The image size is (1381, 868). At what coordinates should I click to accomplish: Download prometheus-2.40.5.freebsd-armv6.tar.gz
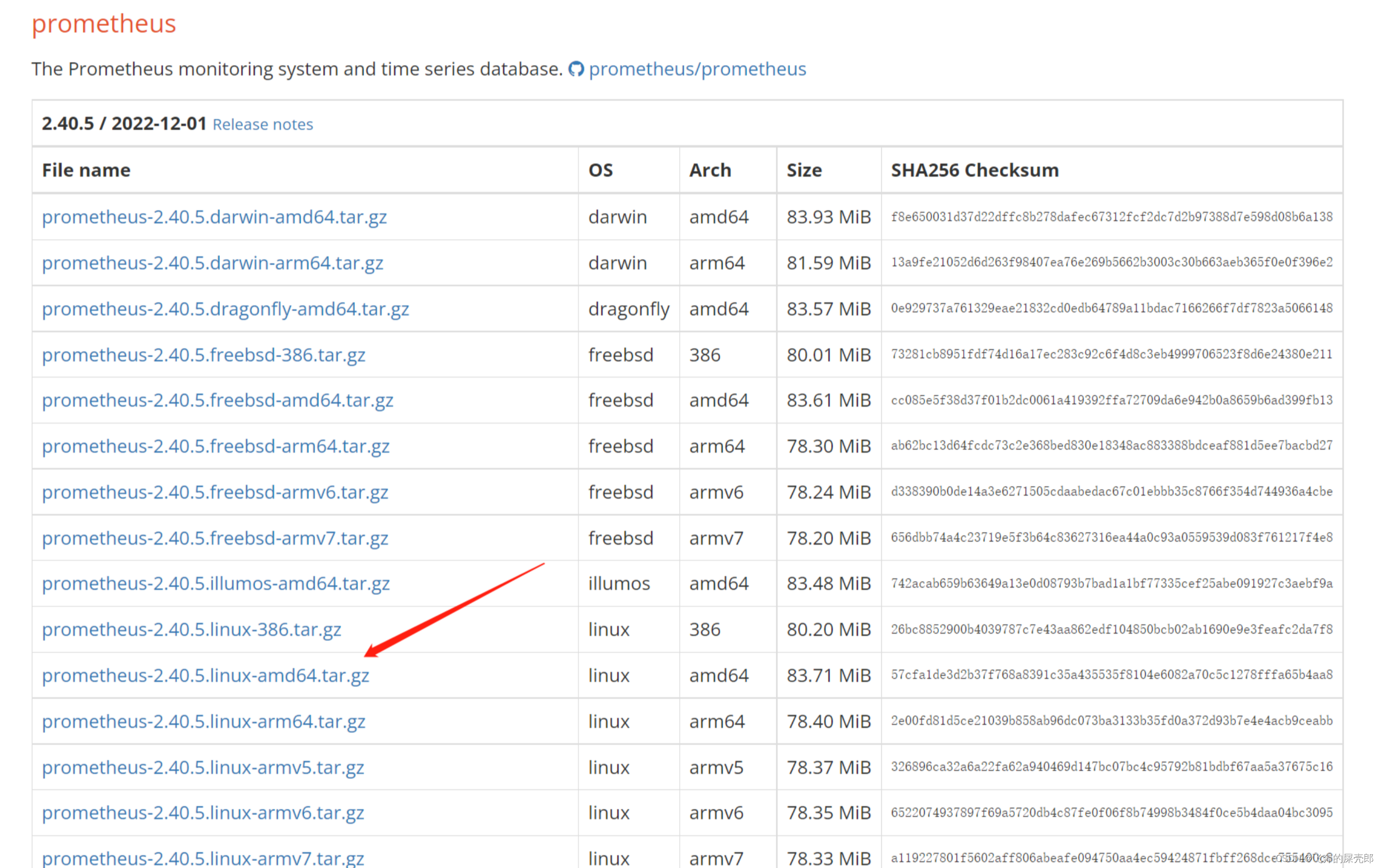pos(214,491)
